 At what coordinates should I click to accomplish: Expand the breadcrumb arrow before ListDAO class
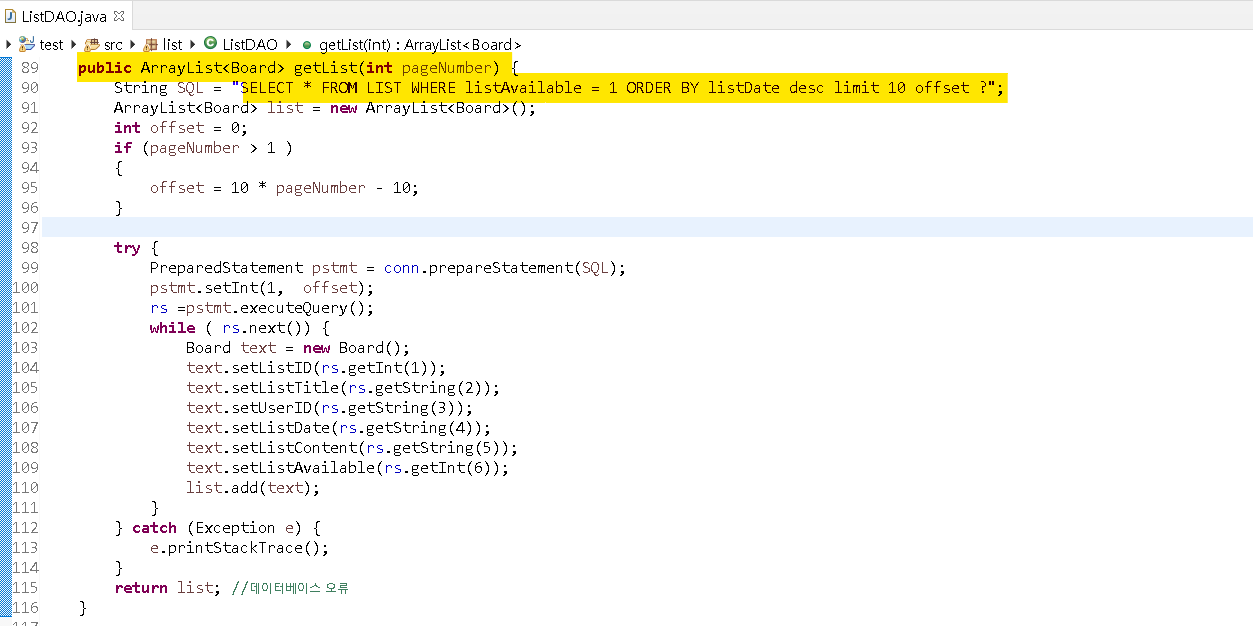(x=193, y=44)
